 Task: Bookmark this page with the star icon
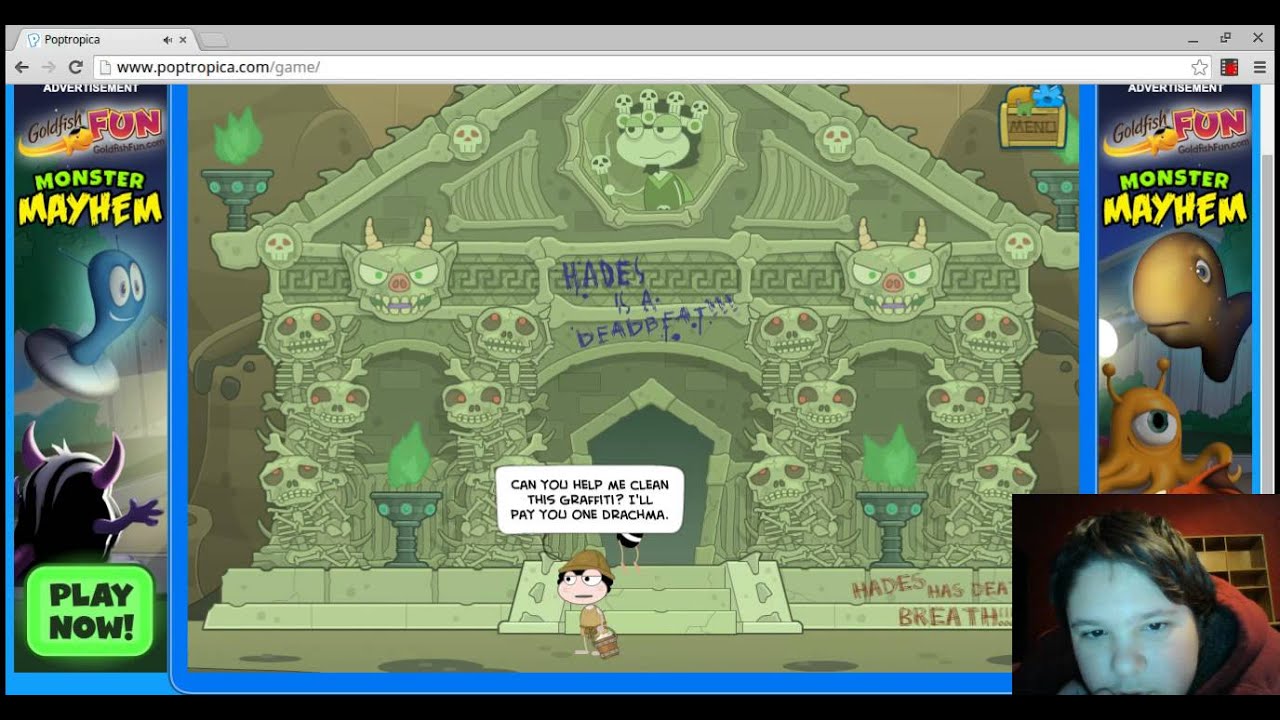point(1199,67)
